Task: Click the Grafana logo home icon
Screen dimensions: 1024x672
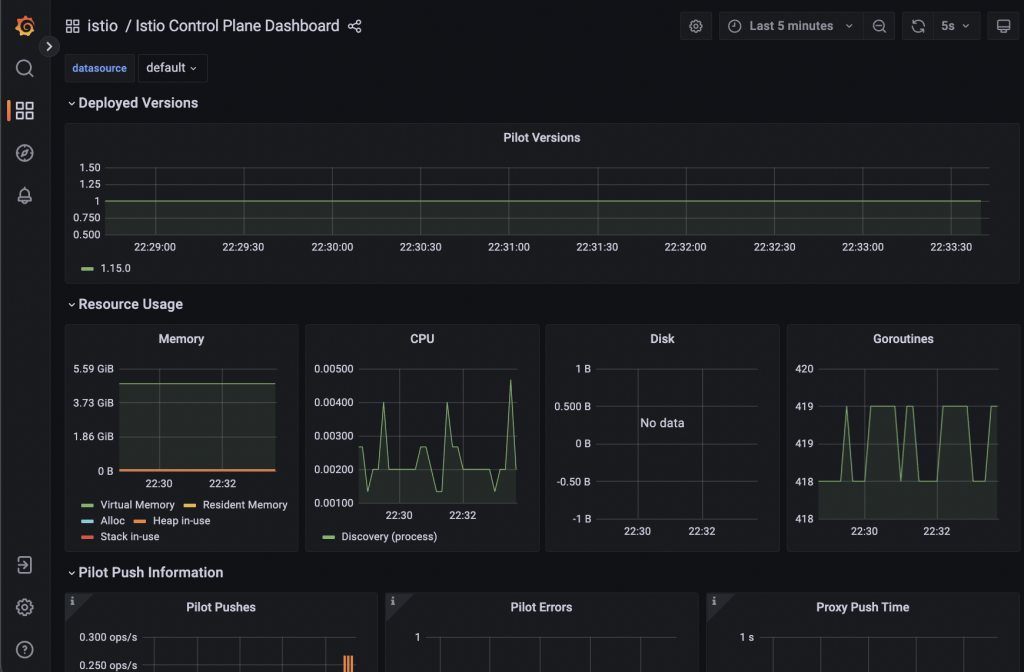Action: point(25,26)
